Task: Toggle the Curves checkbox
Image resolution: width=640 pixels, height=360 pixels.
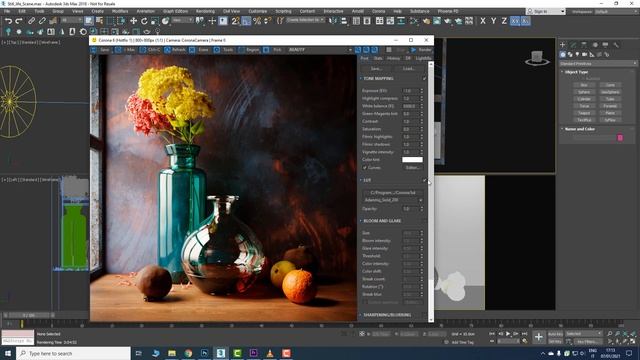Action: tap(365, 168)
